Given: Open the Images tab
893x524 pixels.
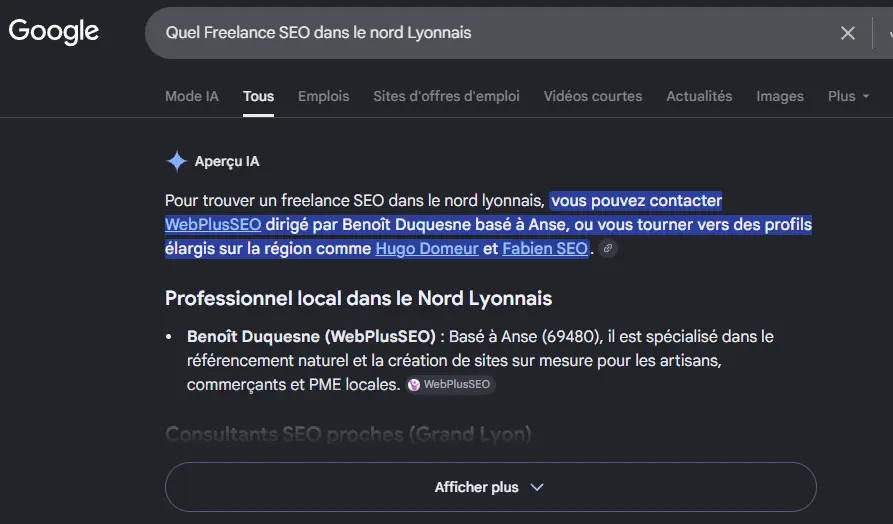Looking at the screenshot, I should [x=780, y=96].
